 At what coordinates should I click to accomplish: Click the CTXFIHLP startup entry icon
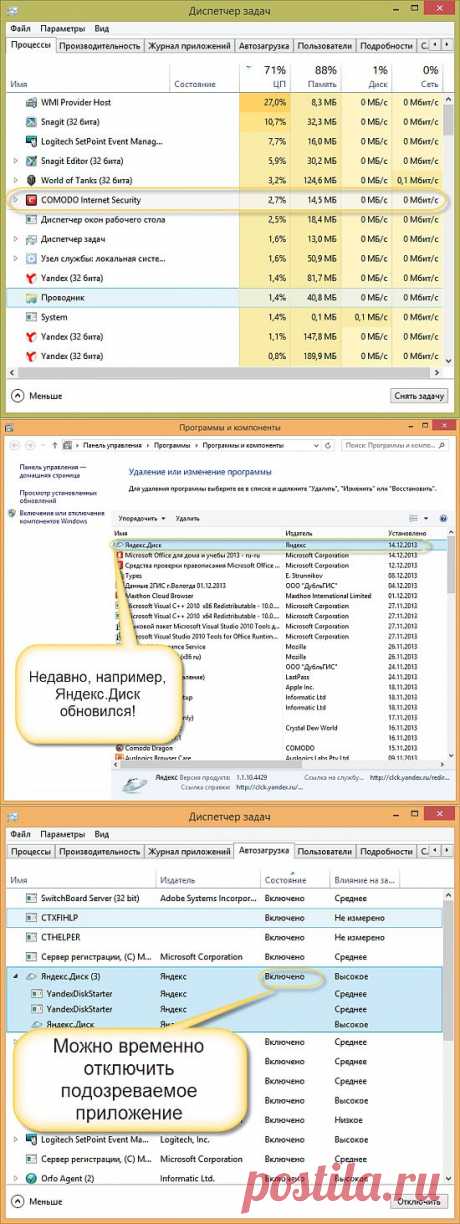31,918
